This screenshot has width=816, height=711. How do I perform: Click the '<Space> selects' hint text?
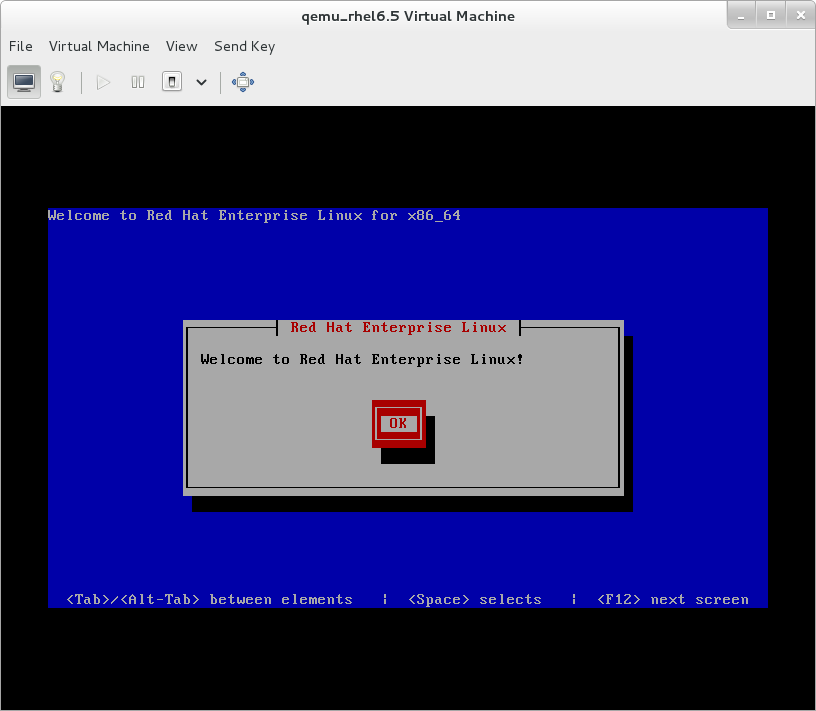click(475, 600)
